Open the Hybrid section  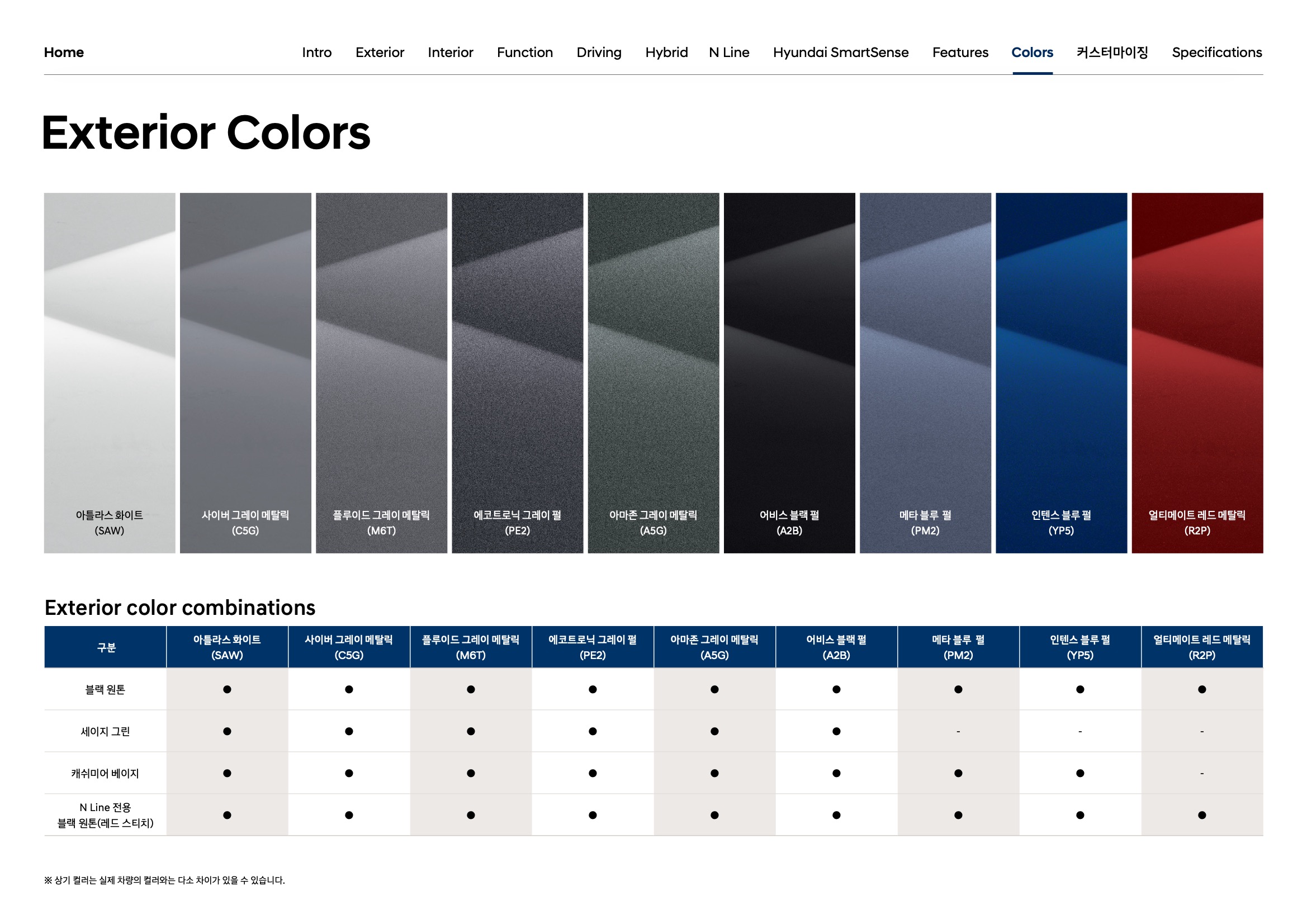click(666, 53)
